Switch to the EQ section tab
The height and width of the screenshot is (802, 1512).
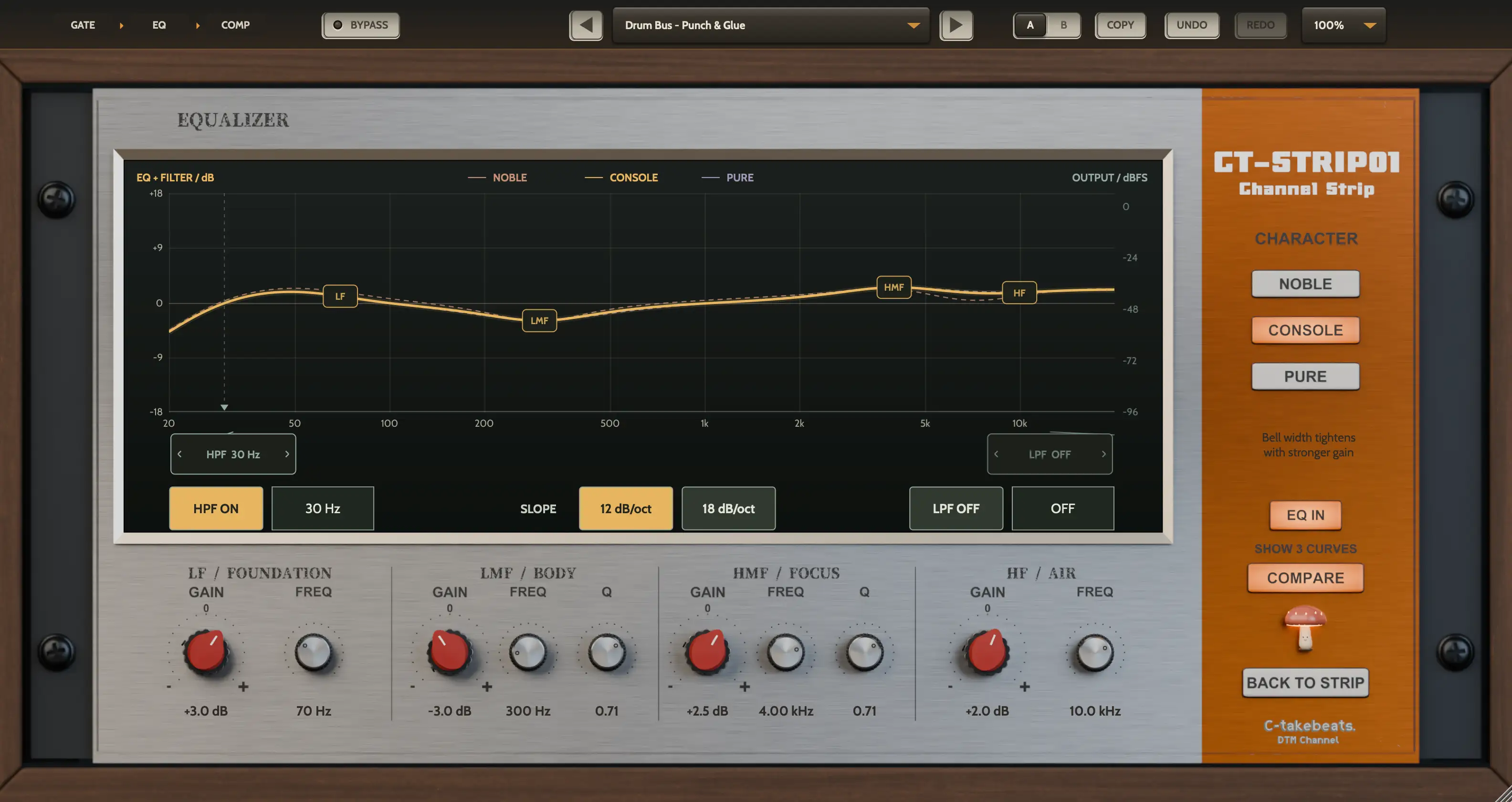pos(159,25)
